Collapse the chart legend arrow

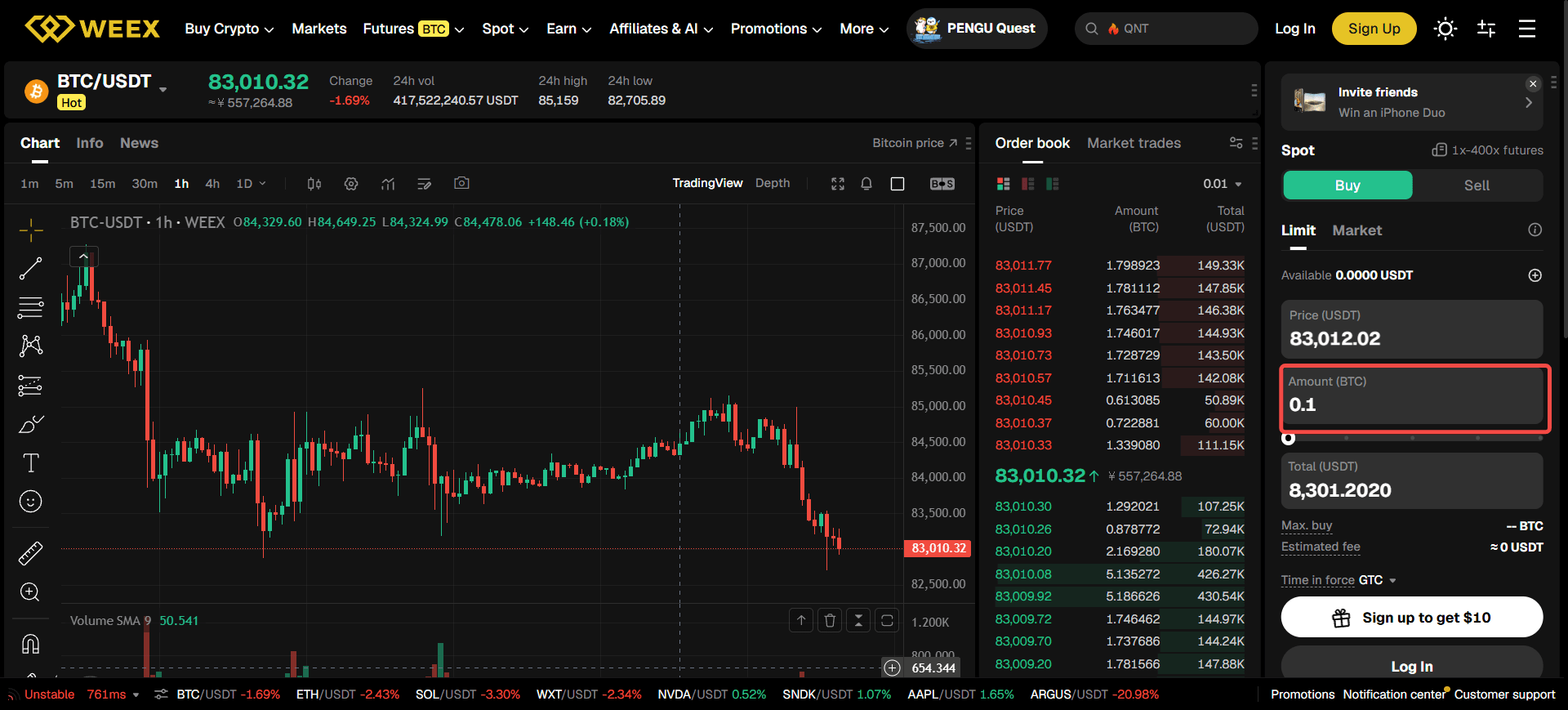coord(84,257)
